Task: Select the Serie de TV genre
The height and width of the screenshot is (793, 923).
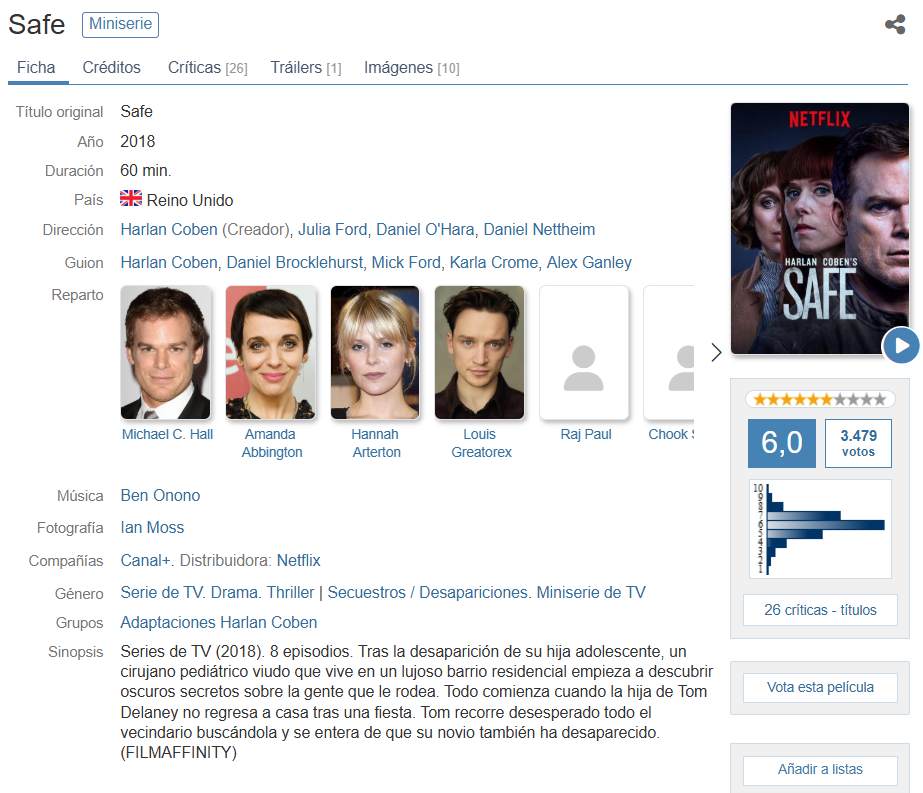Action: (162, 592)
